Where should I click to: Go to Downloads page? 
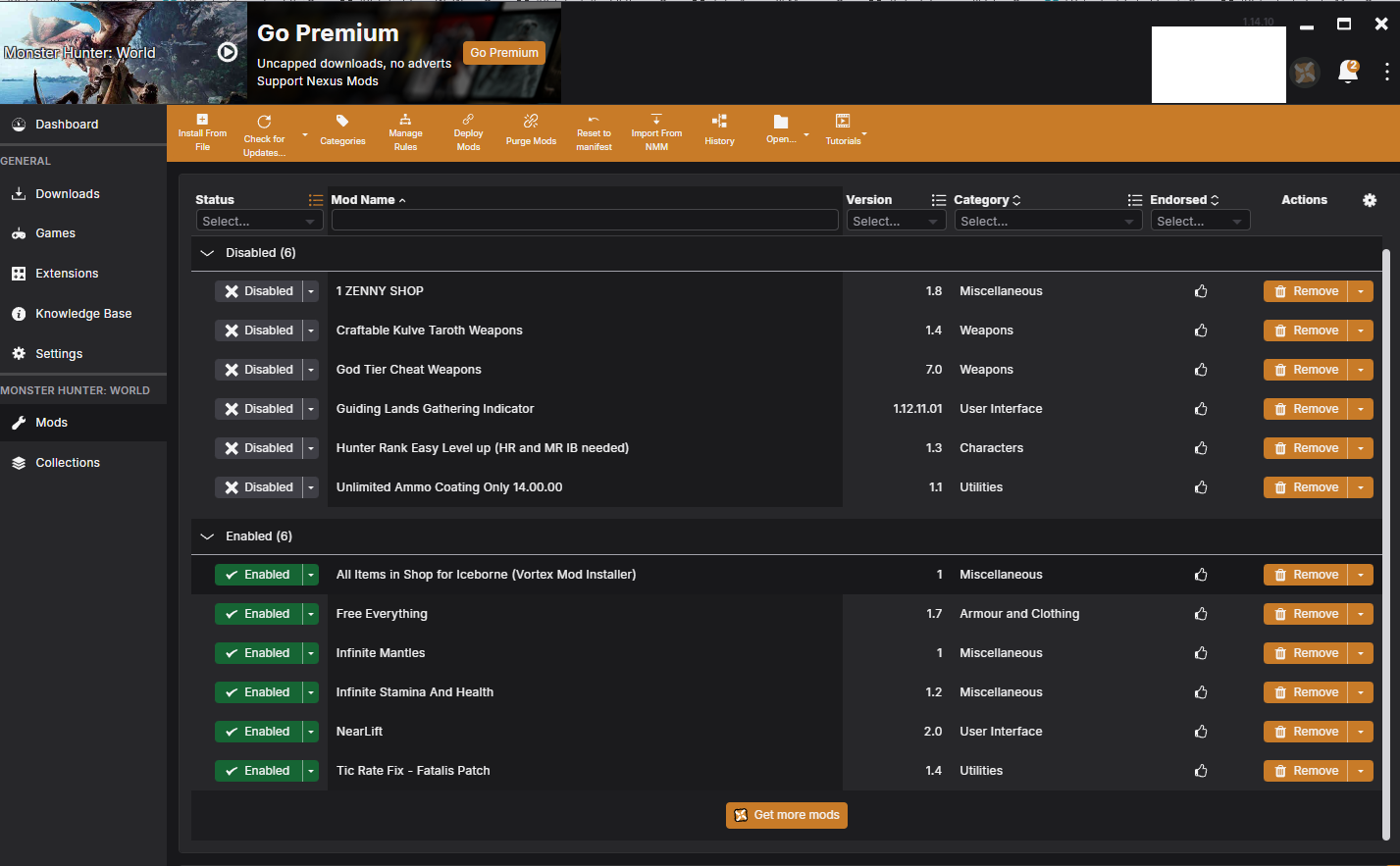coord(68,194)
